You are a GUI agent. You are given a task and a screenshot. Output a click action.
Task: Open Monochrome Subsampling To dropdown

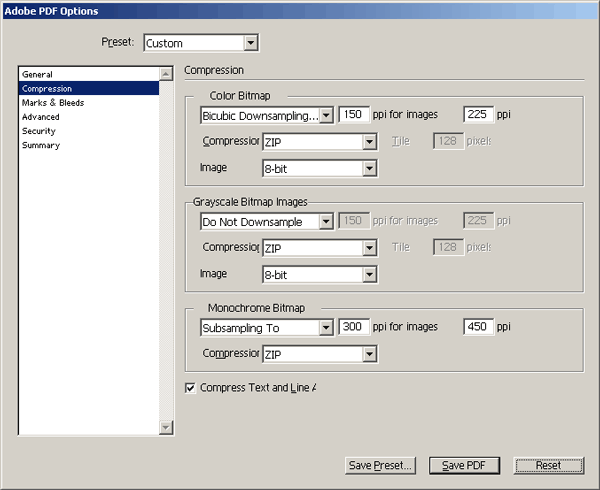(267, 327)
